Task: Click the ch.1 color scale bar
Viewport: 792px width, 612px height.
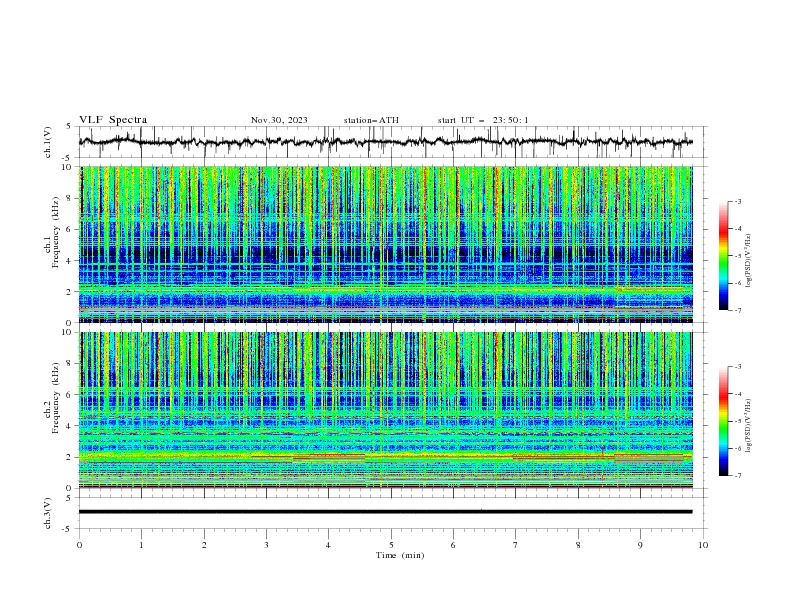Action: click(x=724, y=256)
